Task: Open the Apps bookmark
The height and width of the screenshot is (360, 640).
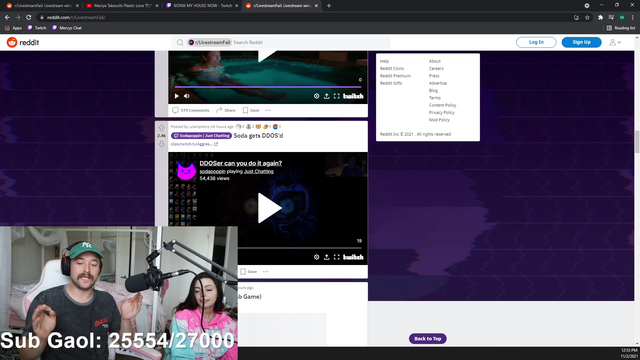Action: [x=13, y=28]
